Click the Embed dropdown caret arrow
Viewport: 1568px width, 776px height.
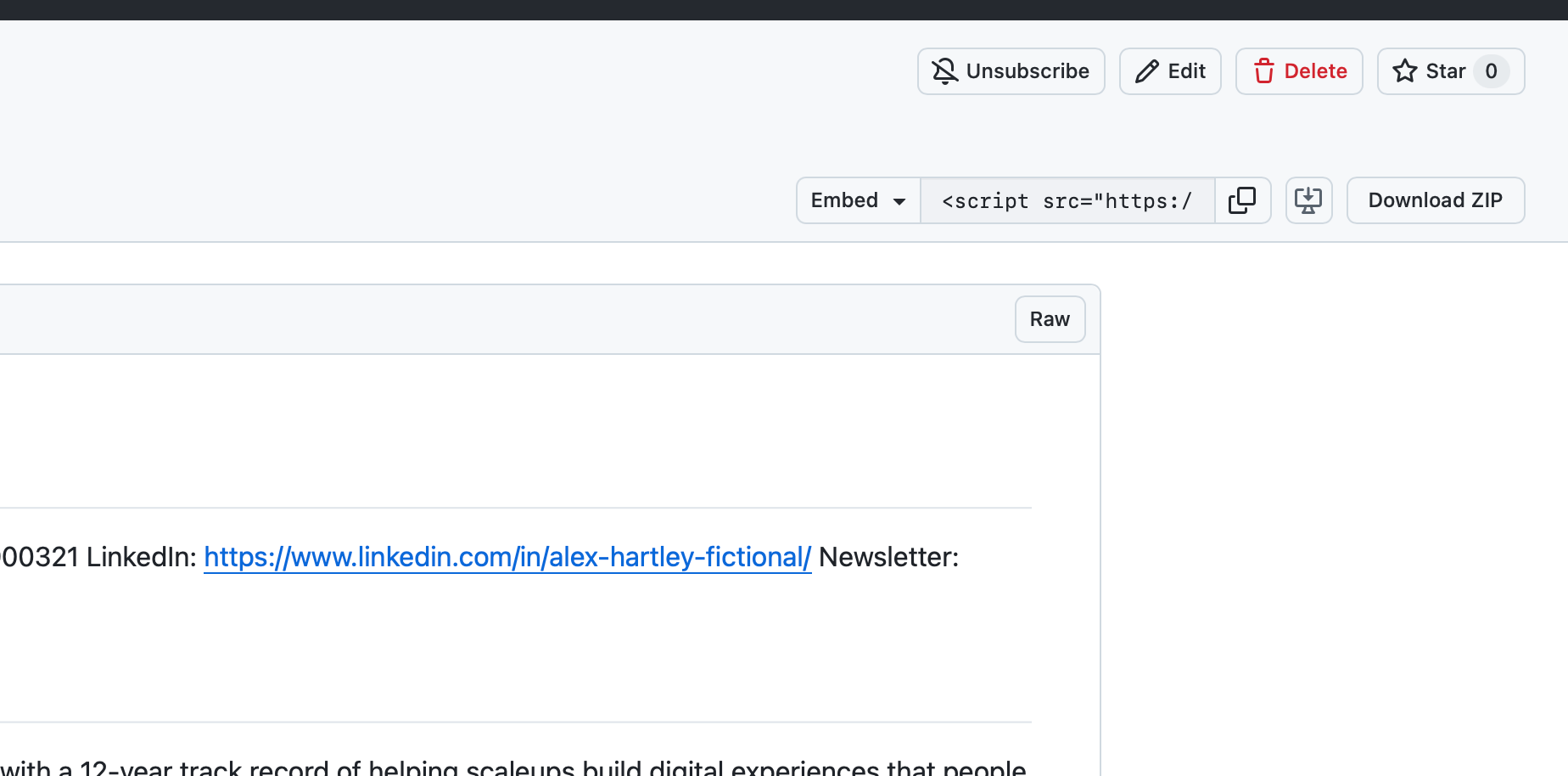coord(899,201)
